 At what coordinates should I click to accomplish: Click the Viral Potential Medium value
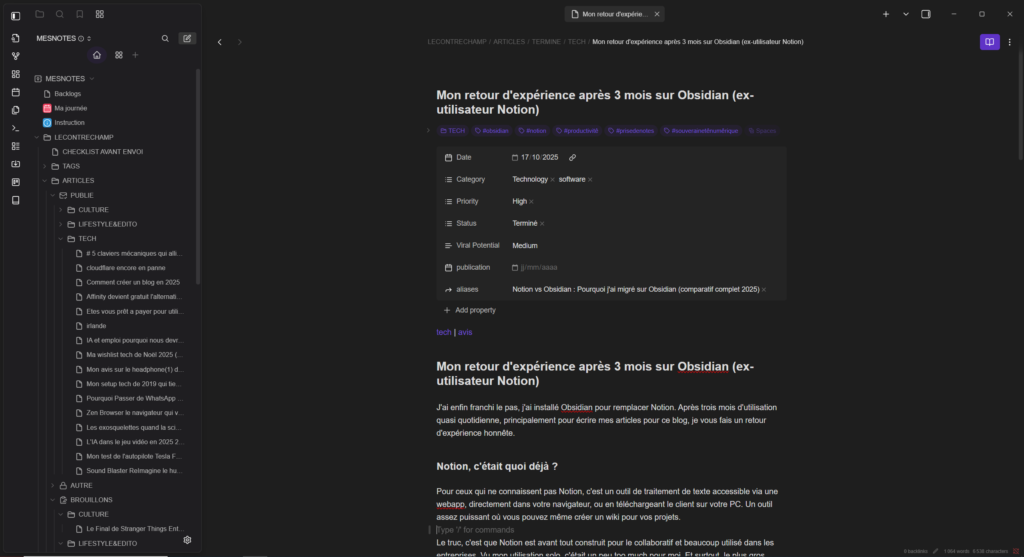tap(525, 246)
